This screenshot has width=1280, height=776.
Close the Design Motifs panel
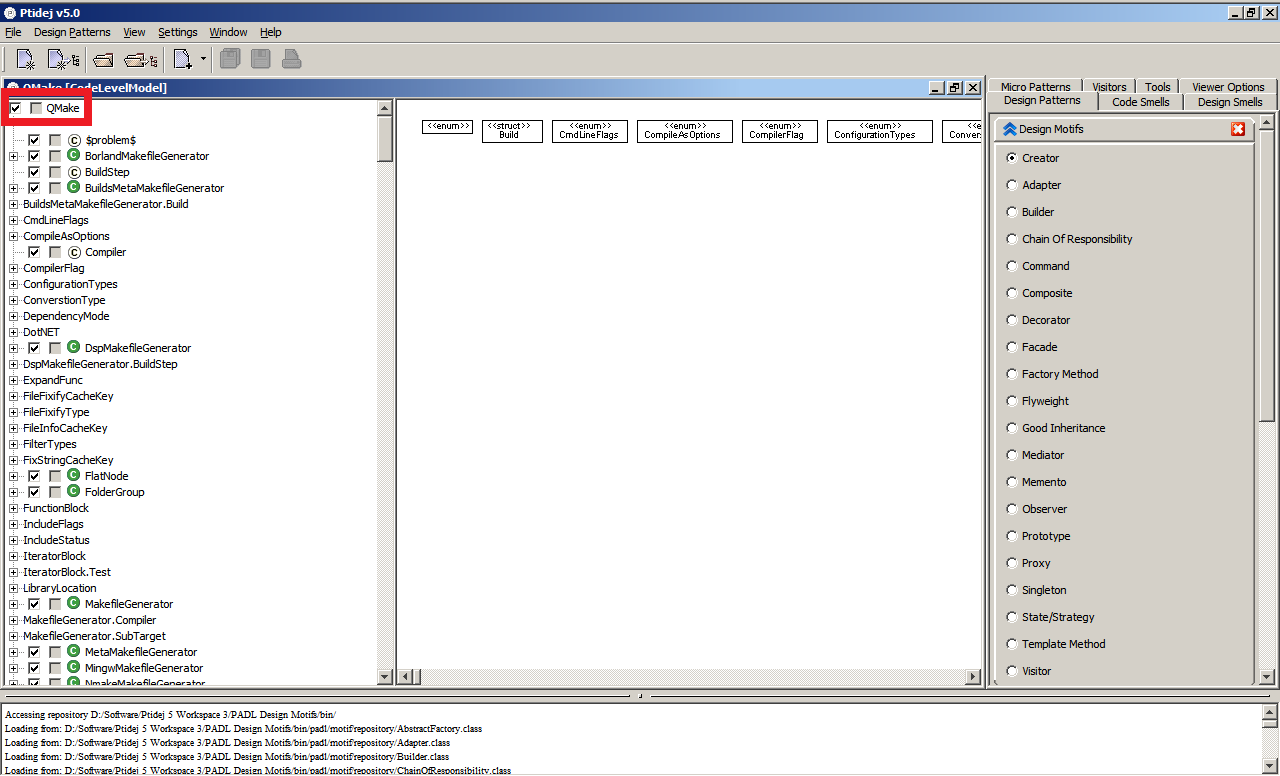coord(1238,128)
